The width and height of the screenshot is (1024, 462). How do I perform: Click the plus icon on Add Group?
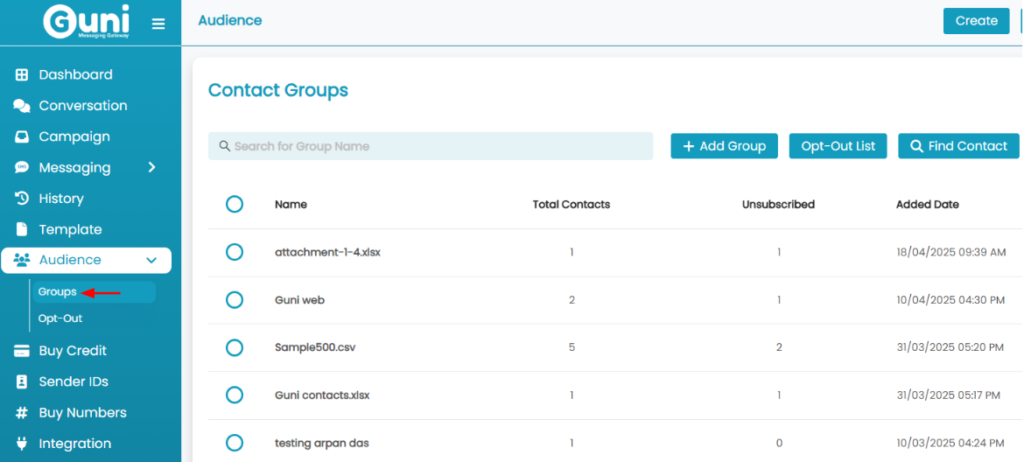pyautogui.click(x=688, y=146)
